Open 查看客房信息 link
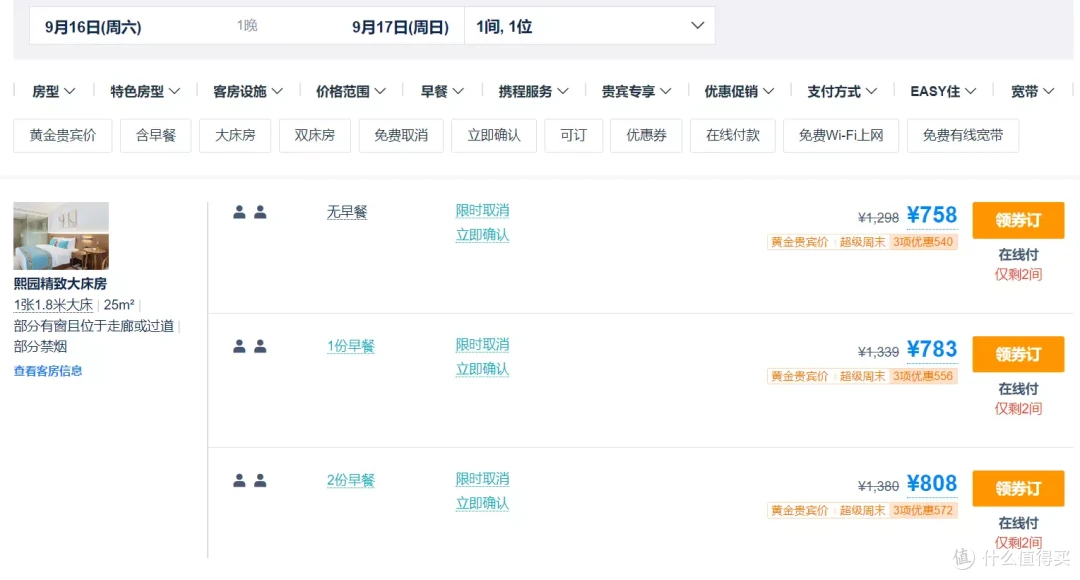 [x=48, y=371]
